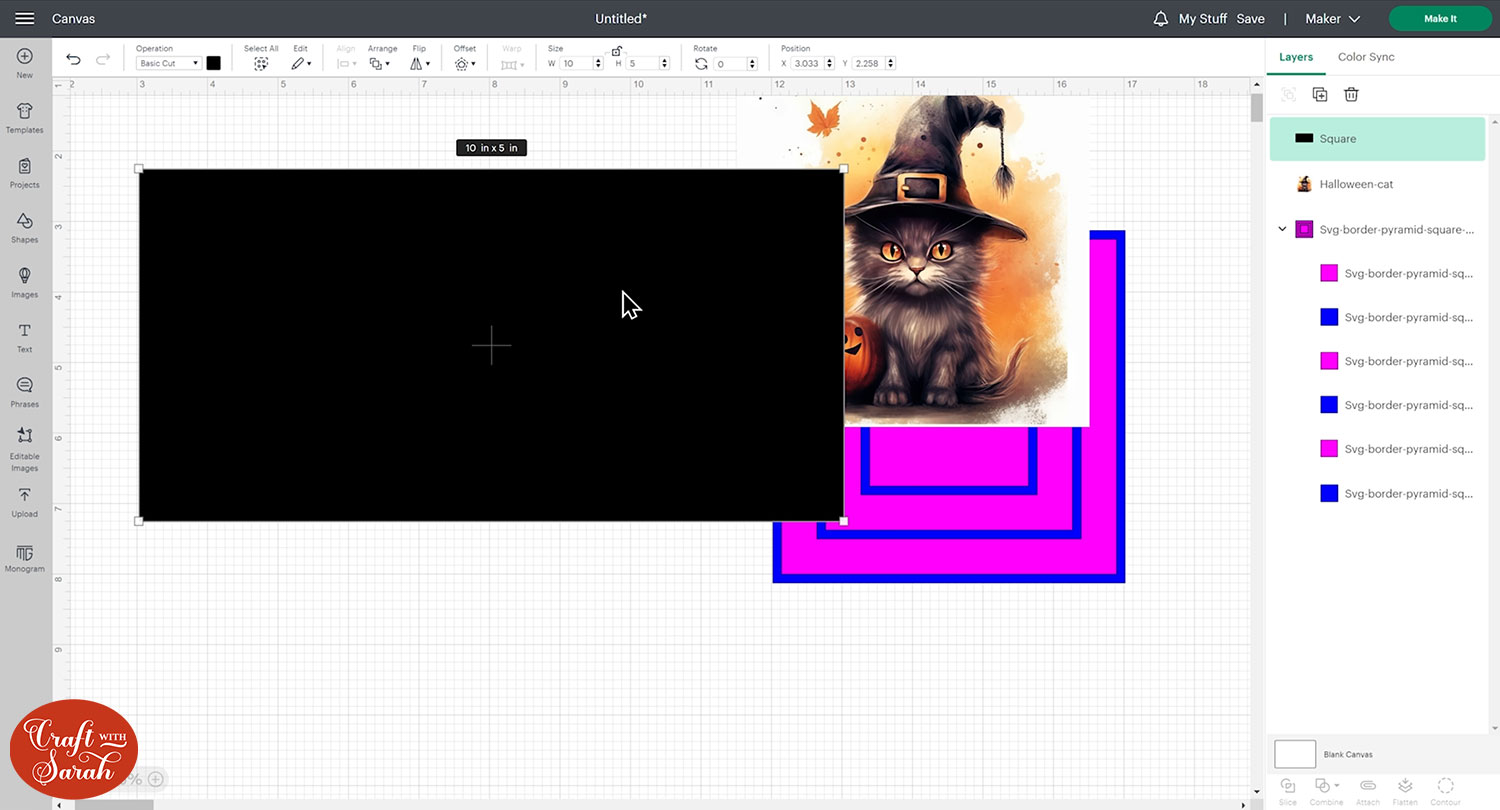
Task: Click the Rotate stepper arrows
Action: click(x=752, y=64)
